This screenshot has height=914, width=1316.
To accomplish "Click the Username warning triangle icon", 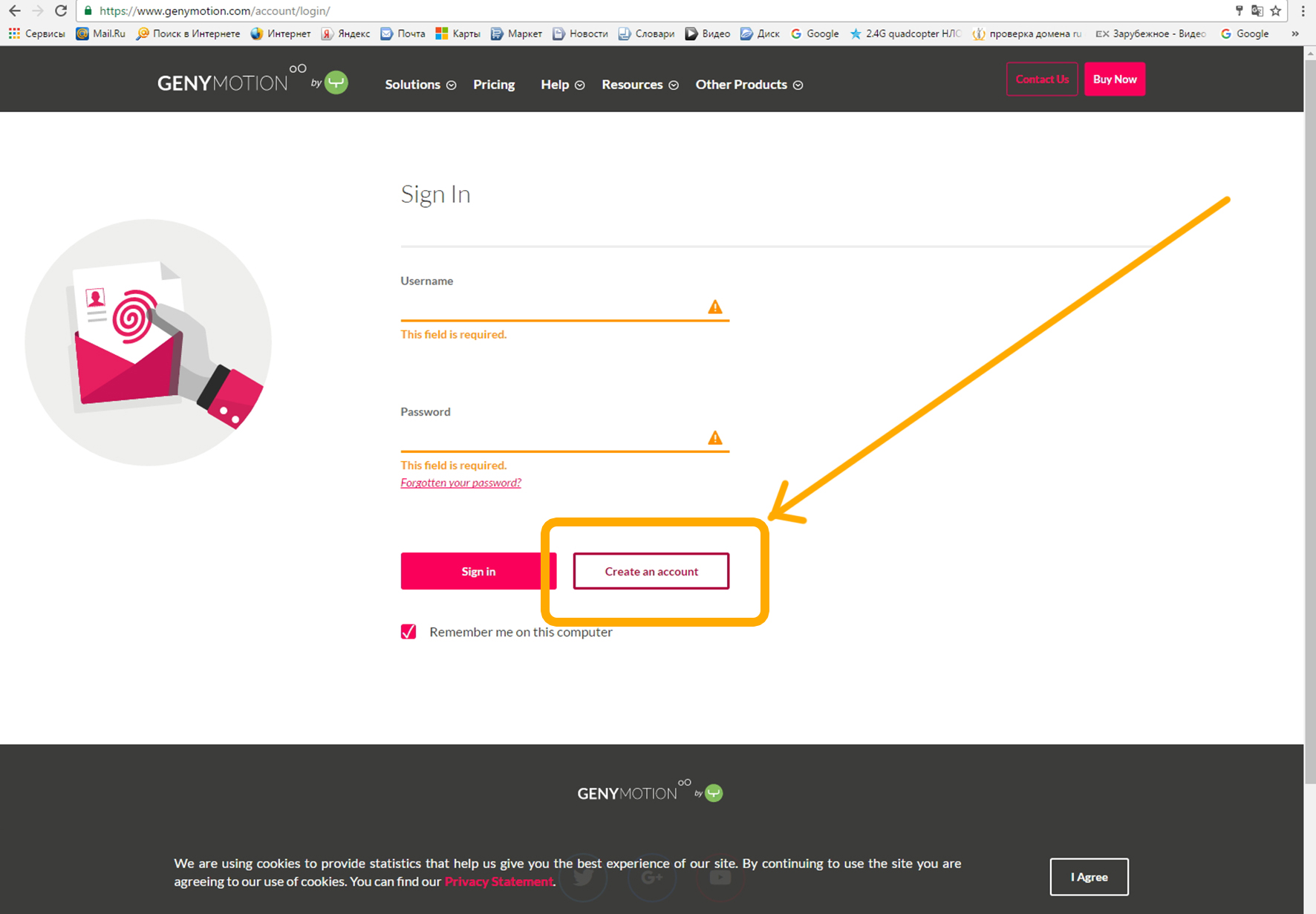I will pos(715,307).
